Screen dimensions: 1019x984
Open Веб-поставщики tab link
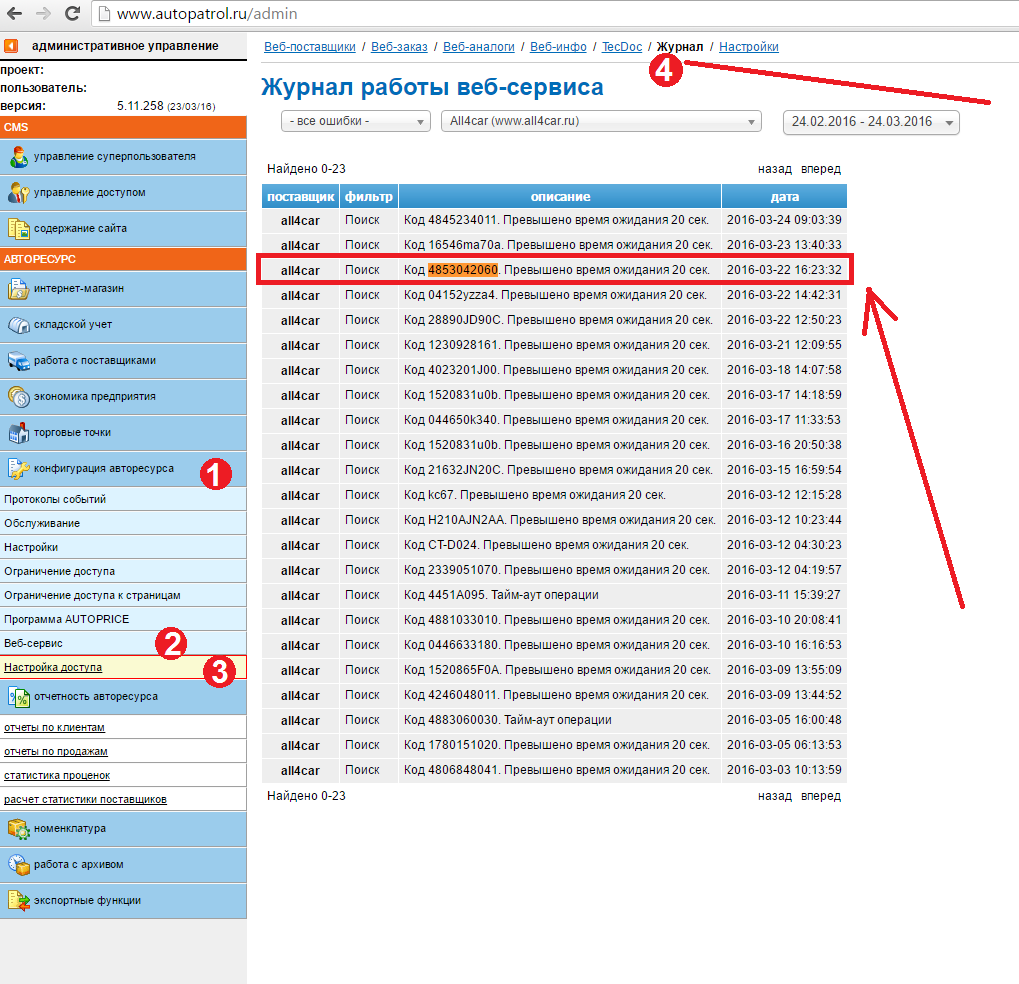click(309, 47)
